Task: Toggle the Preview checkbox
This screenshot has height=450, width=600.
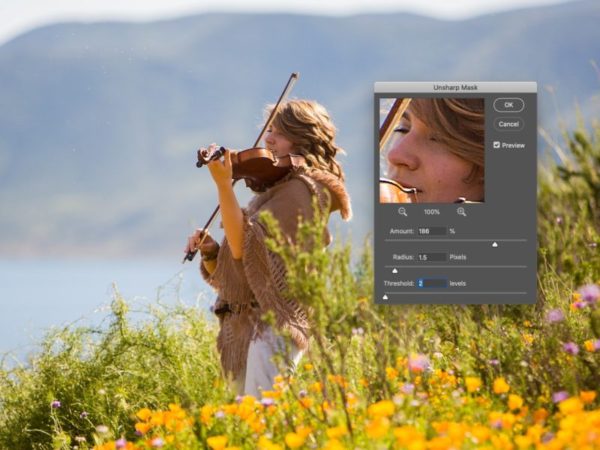Action: [x=497, y=145]
